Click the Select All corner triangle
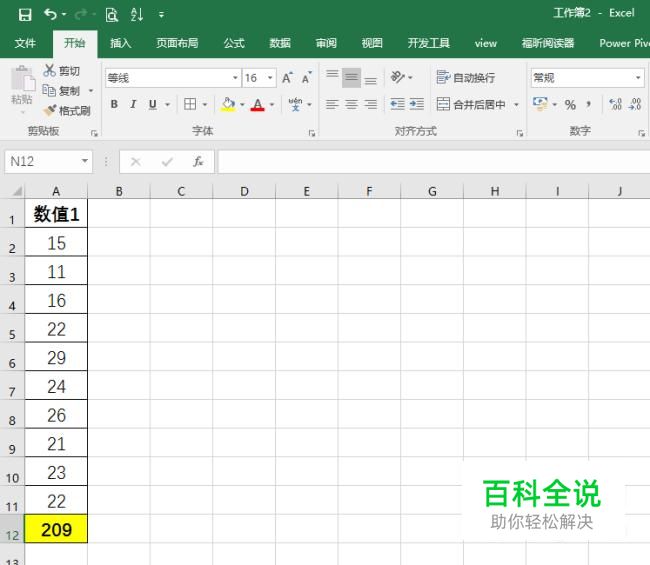This screenshot has width=650, height=565. [17, 191]
